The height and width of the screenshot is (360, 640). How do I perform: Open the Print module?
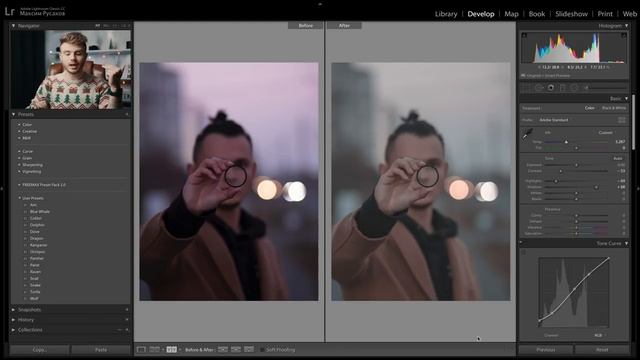tap(605, 14)
